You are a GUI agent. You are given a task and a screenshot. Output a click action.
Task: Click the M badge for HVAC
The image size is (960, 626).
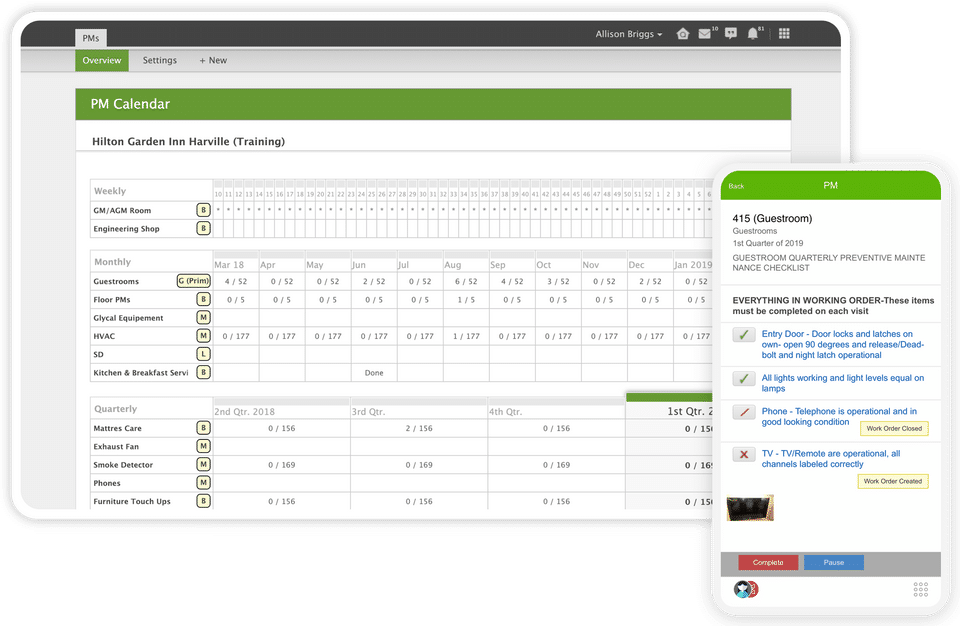click(203, 336)
